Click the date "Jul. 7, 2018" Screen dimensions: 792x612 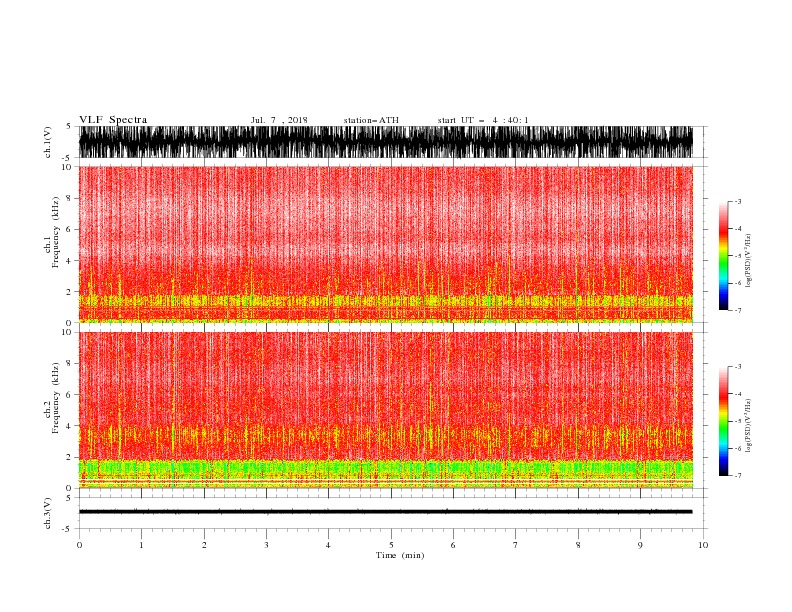coord(279,120)
